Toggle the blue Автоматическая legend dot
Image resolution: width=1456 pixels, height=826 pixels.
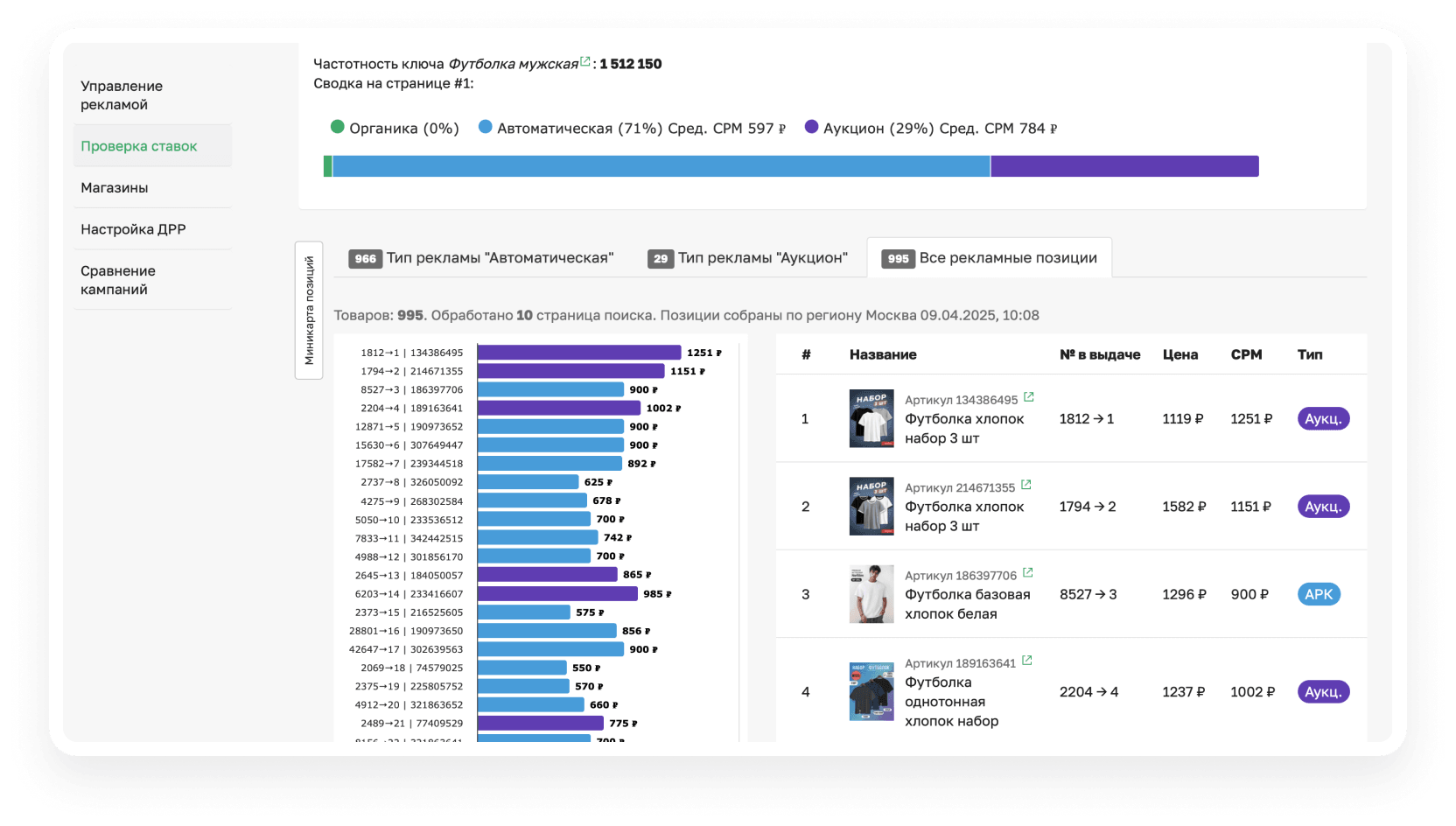click(486, 127)
